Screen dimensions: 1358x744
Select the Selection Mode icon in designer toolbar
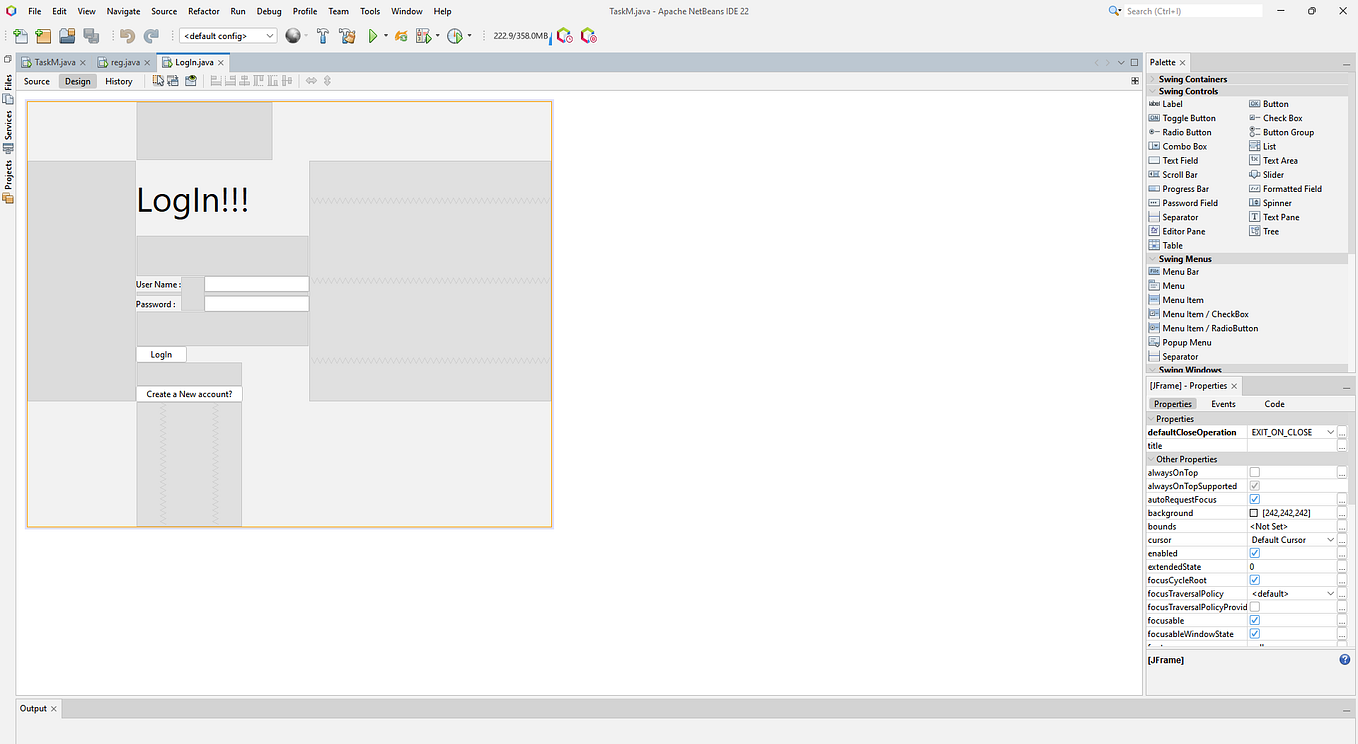(x=159, y=81)
